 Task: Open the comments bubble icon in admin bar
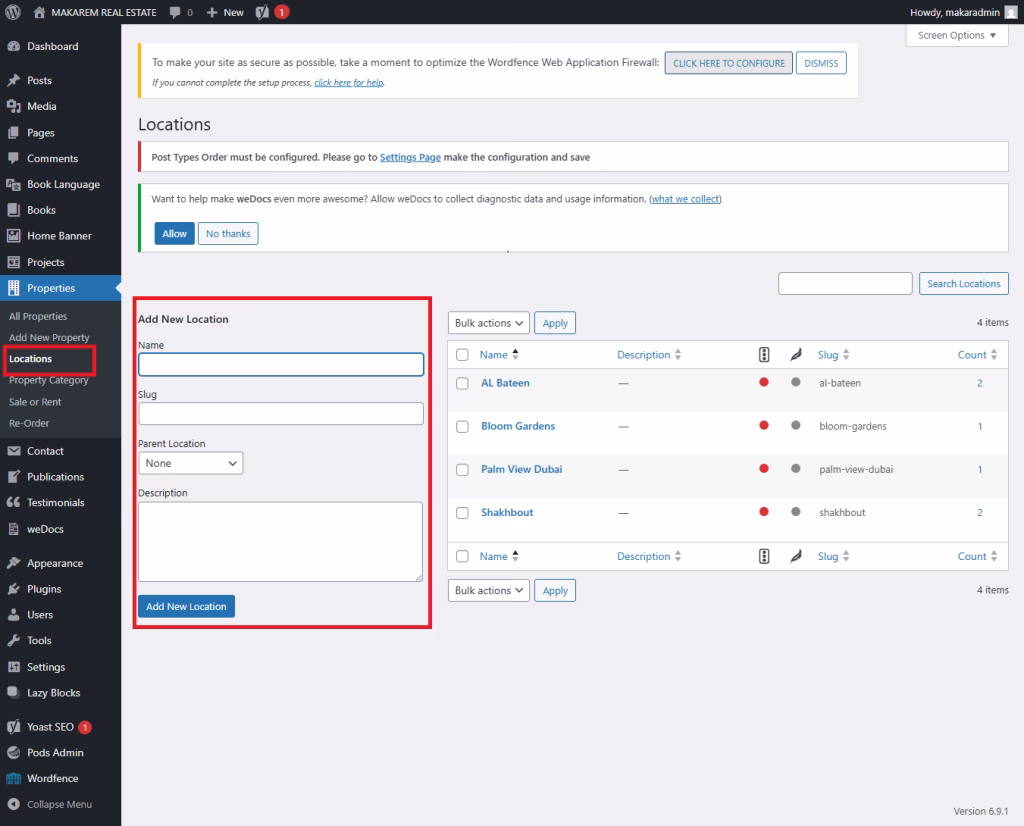176,12
